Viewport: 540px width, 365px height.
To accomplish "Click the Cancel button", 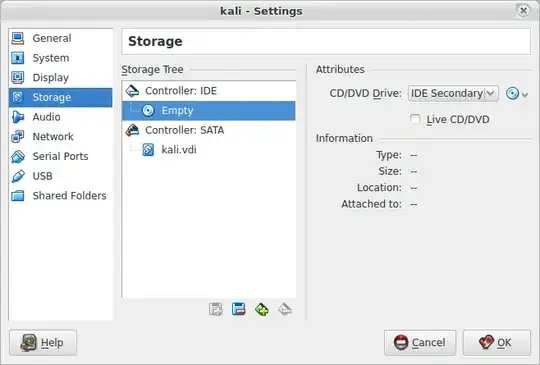I will (x=420, y=343).
